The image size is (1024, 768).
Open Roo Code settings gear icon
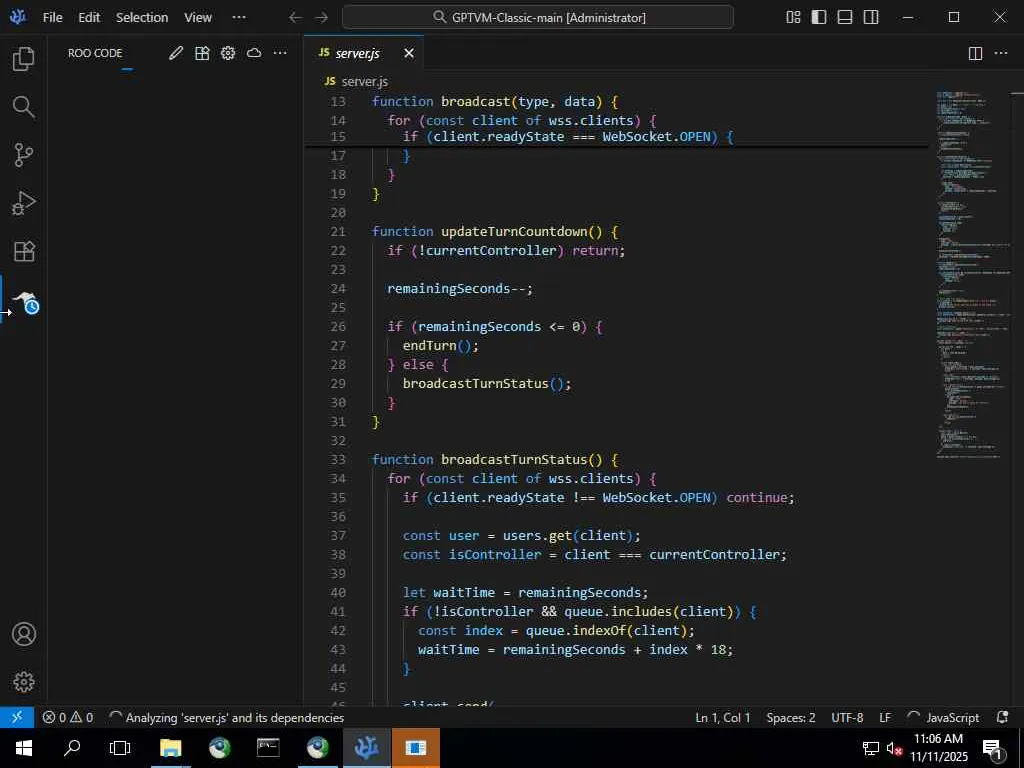tap(228, 53)
